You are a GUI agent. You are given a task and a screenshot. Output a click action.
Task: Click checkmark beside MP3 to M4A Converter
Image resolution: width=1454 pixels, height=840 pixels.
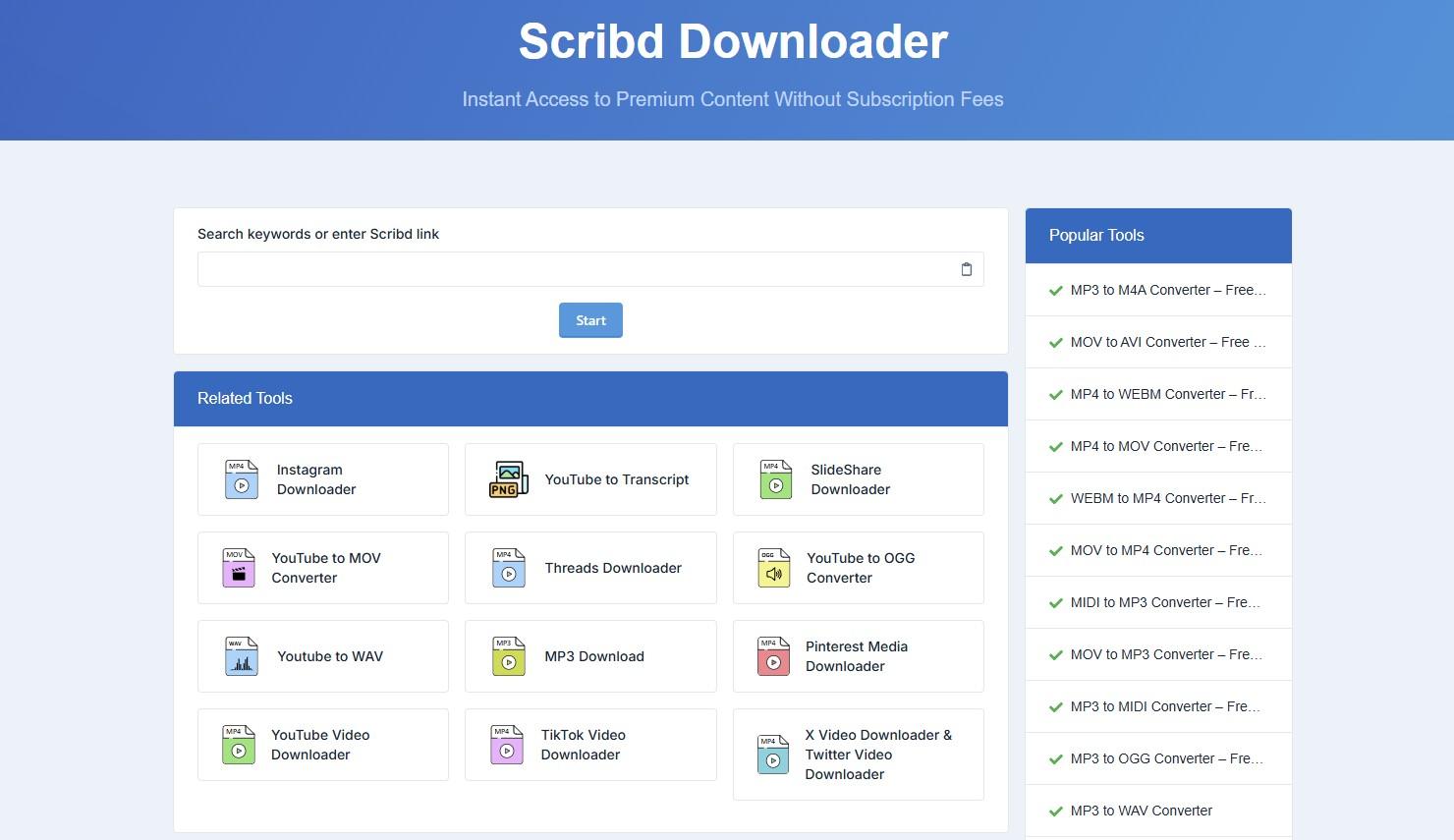tap(1056, 291)
